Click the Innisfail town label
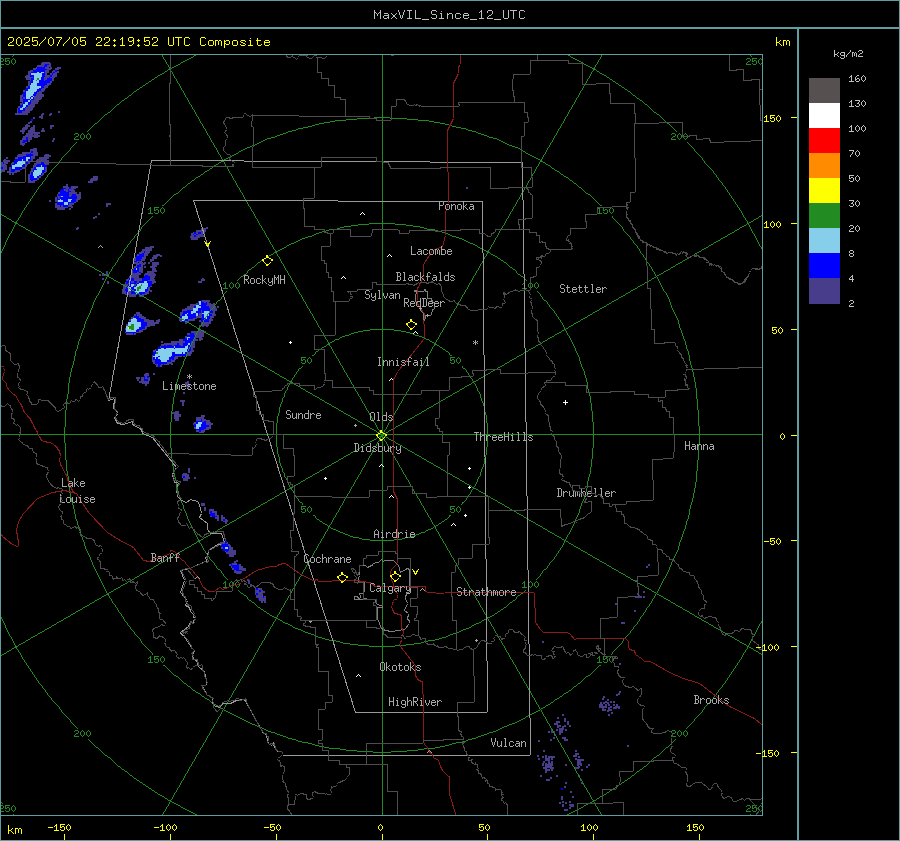 (x=403, y=362)
